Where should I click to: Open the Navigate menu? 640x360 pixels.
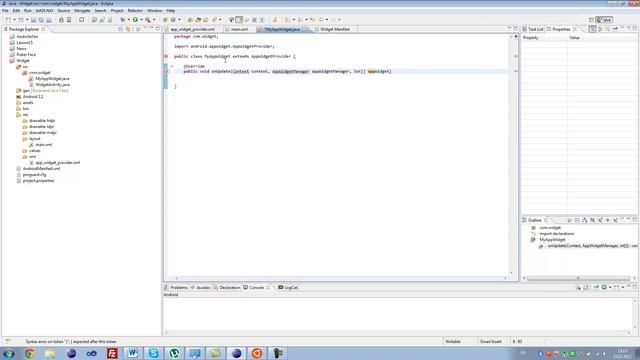pyautogui.click(x=82, y=11)
